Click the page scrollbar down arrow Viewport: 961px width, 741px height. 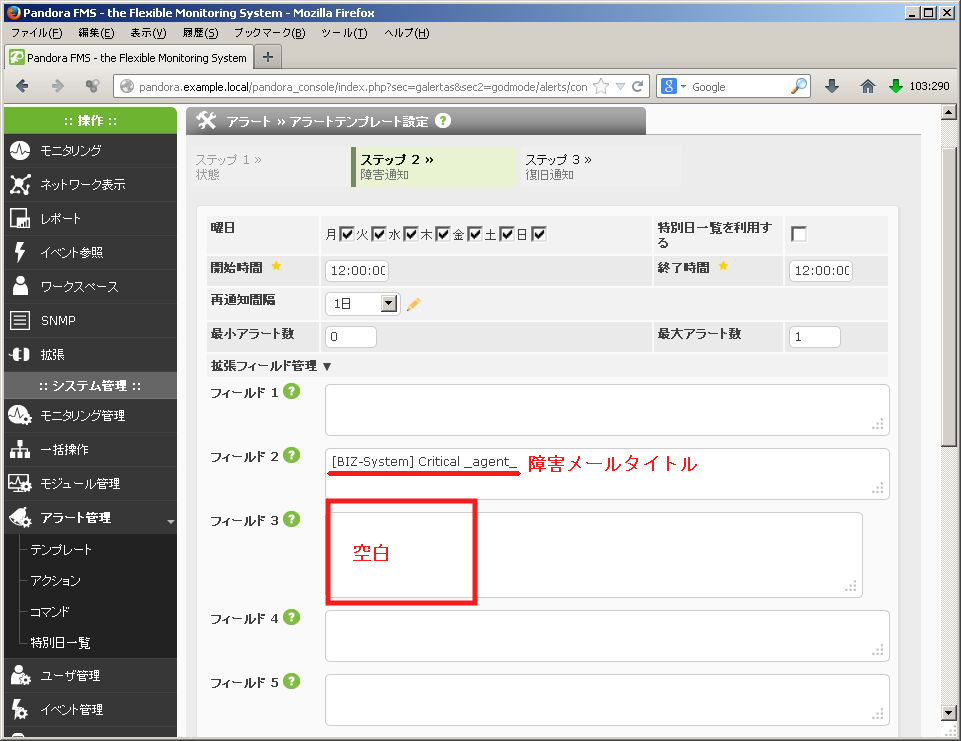click(x=949, y=713)
